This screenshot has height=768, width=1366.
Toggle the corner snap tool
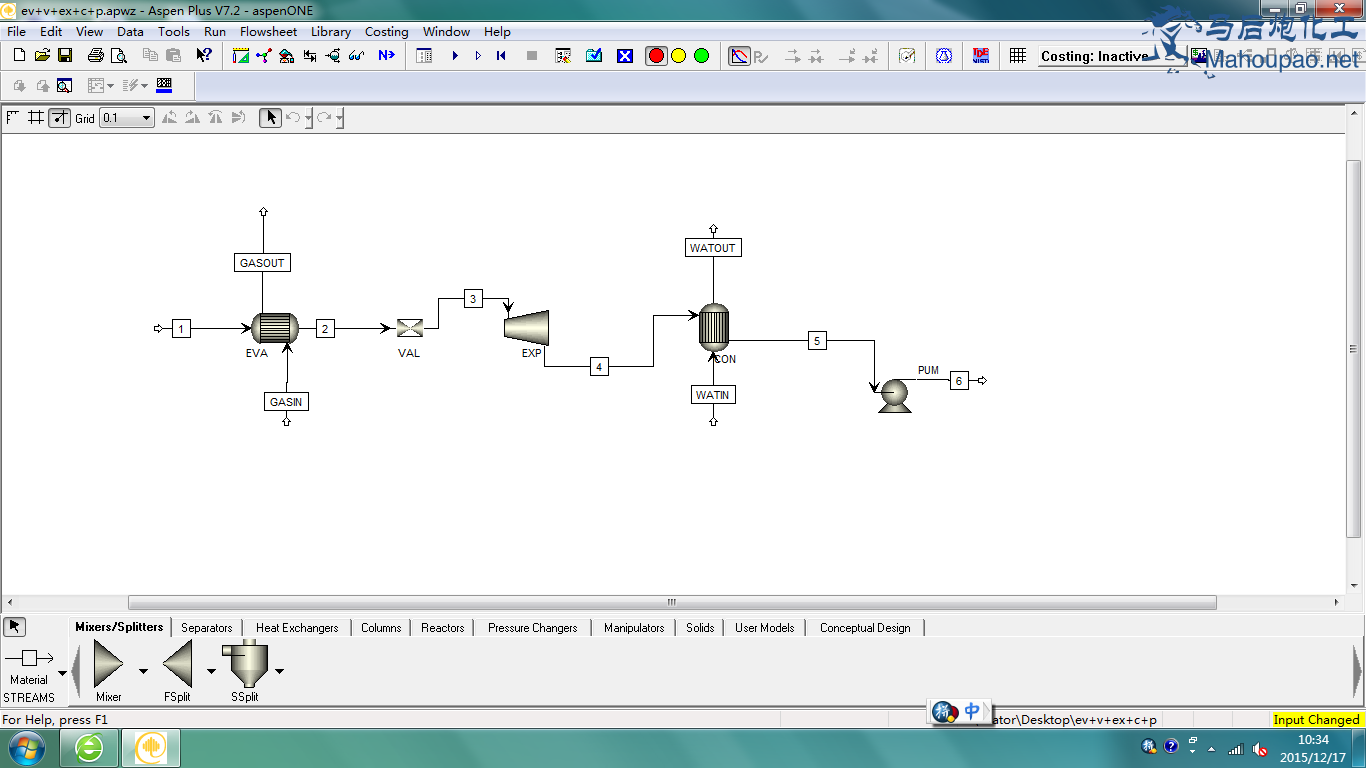click(x=13, y=118)
